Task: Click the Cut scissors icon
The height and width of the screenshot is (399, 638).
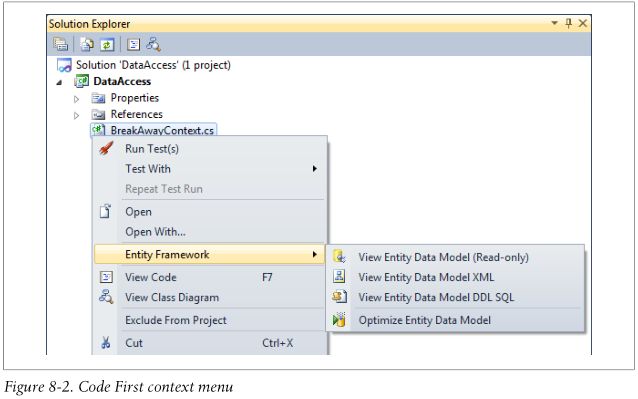Action: pos(105,343)
